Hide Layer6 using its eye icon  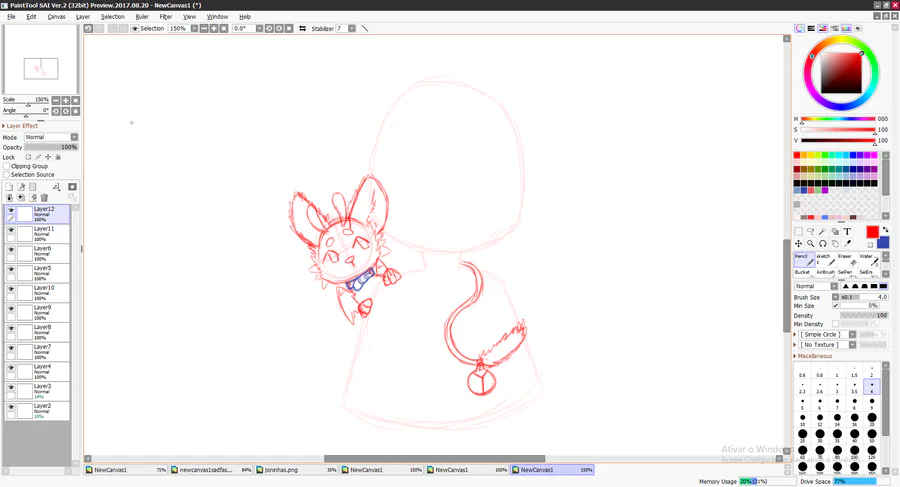click(11, 249)
